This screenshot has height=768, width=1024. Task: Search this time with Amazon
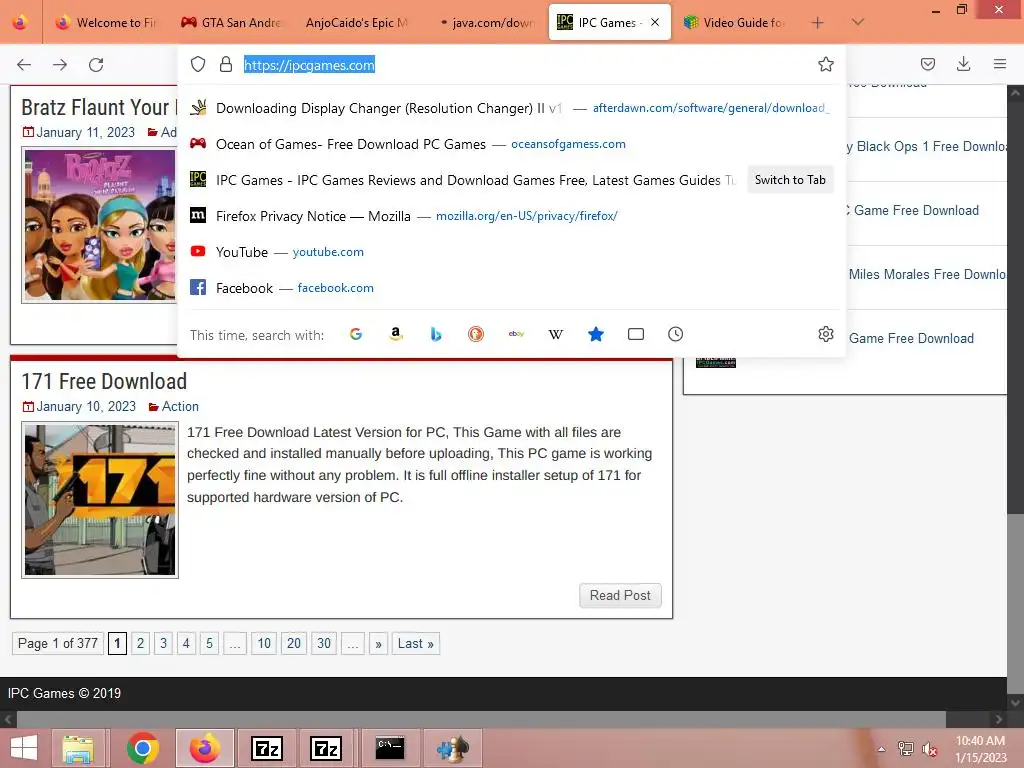396,334
